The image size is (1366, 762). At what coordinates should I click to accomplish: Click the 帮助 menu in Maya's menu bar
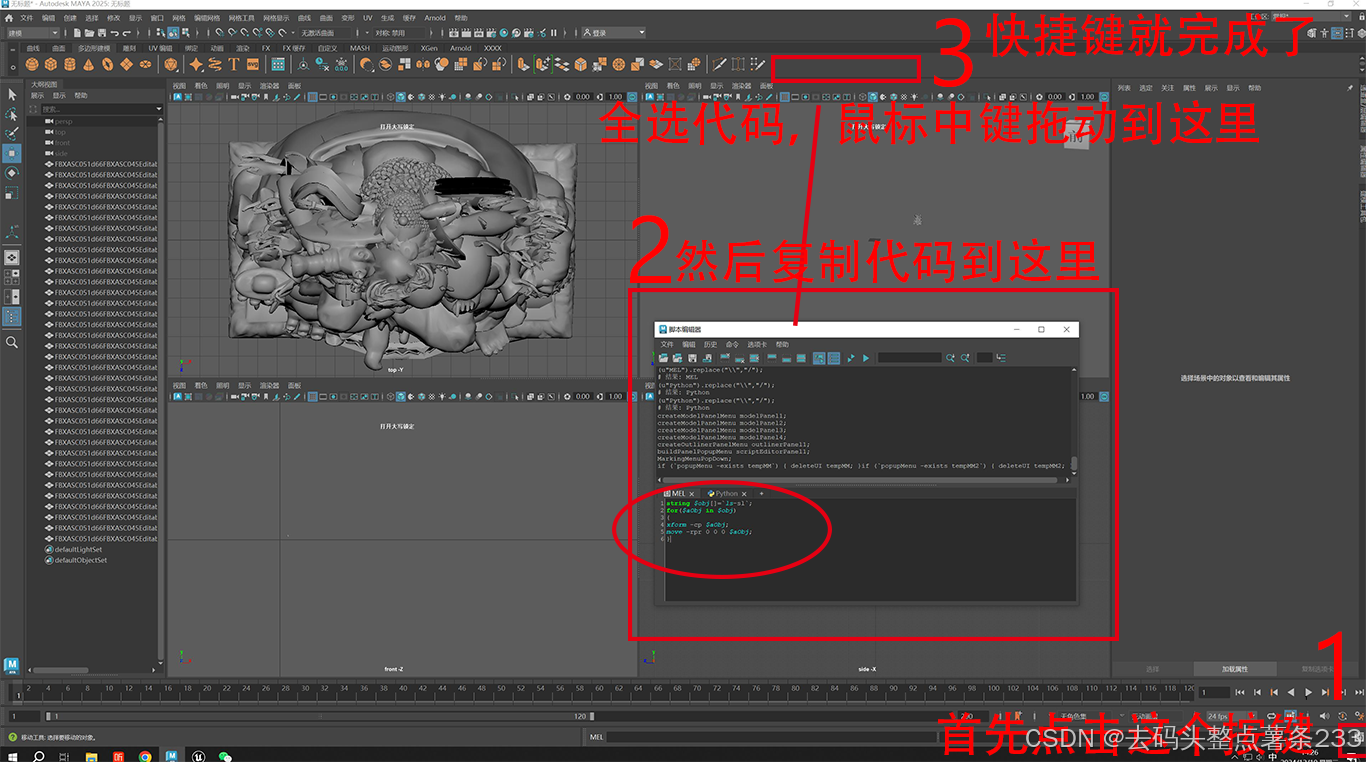tap(459, 17)
